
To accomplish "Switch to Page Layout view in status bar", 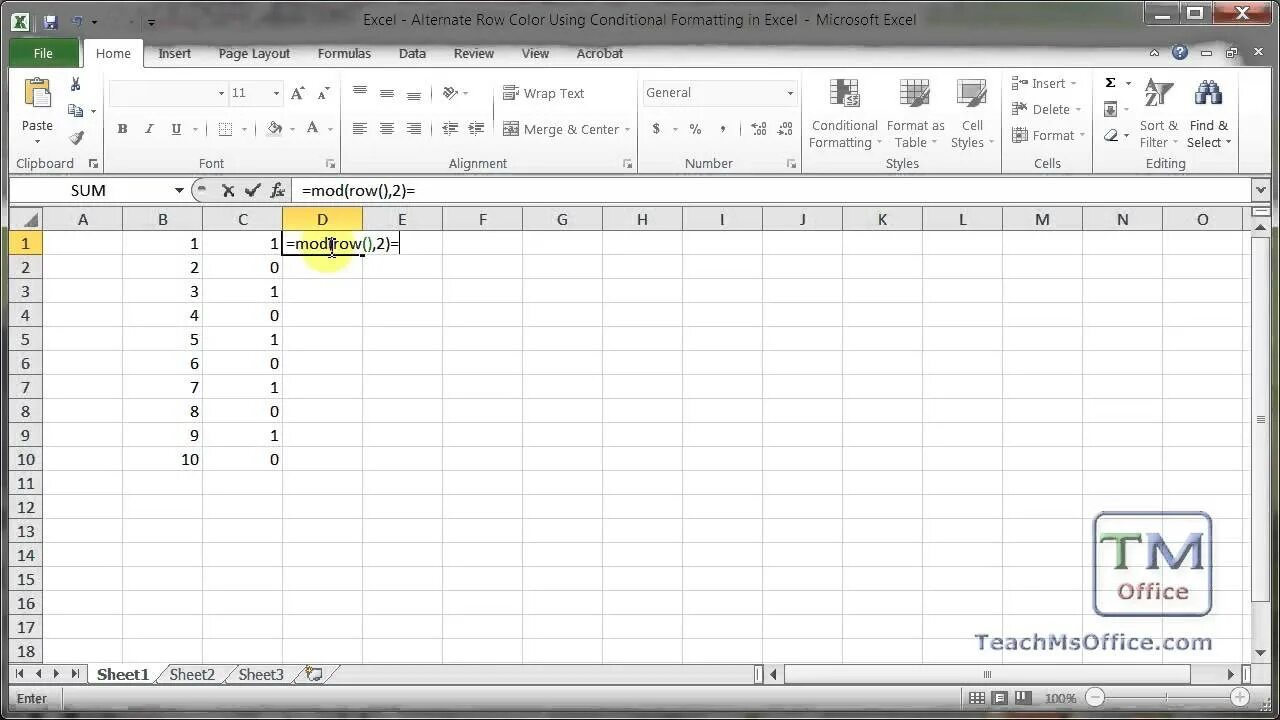I will 1000,698.
